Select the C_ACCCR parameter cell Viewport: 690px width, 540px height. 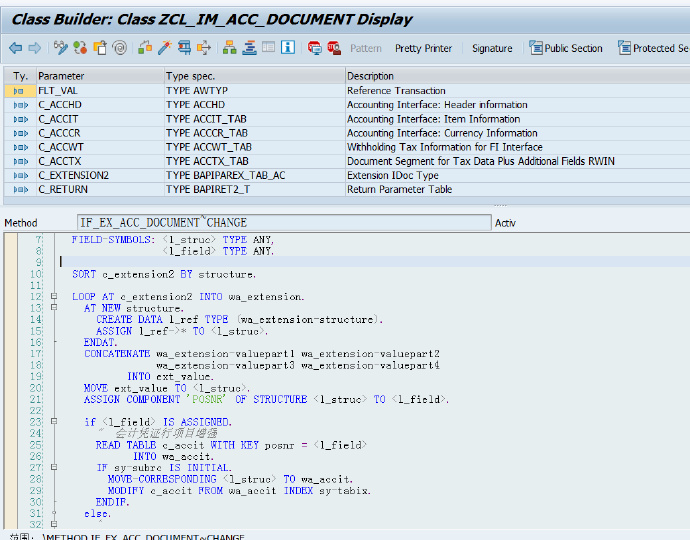[x=100, y=133]
